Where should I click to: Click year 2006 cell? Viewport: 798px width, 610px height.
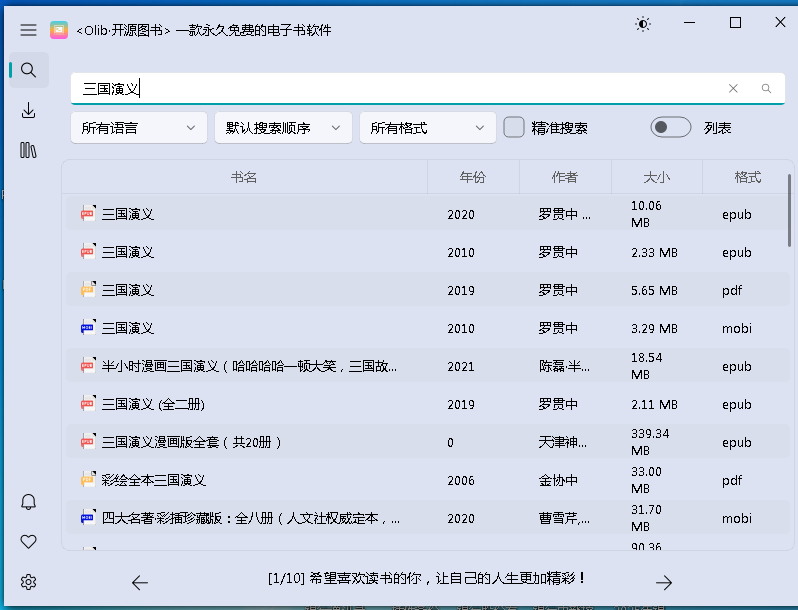[461, 480]
